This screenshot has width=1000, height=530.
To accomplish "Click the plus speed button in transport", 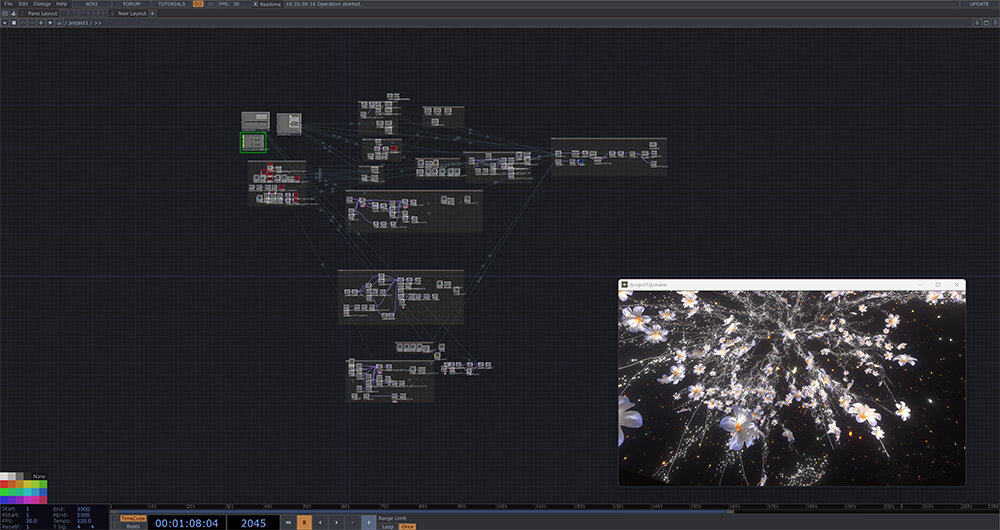I will [368, 521].
